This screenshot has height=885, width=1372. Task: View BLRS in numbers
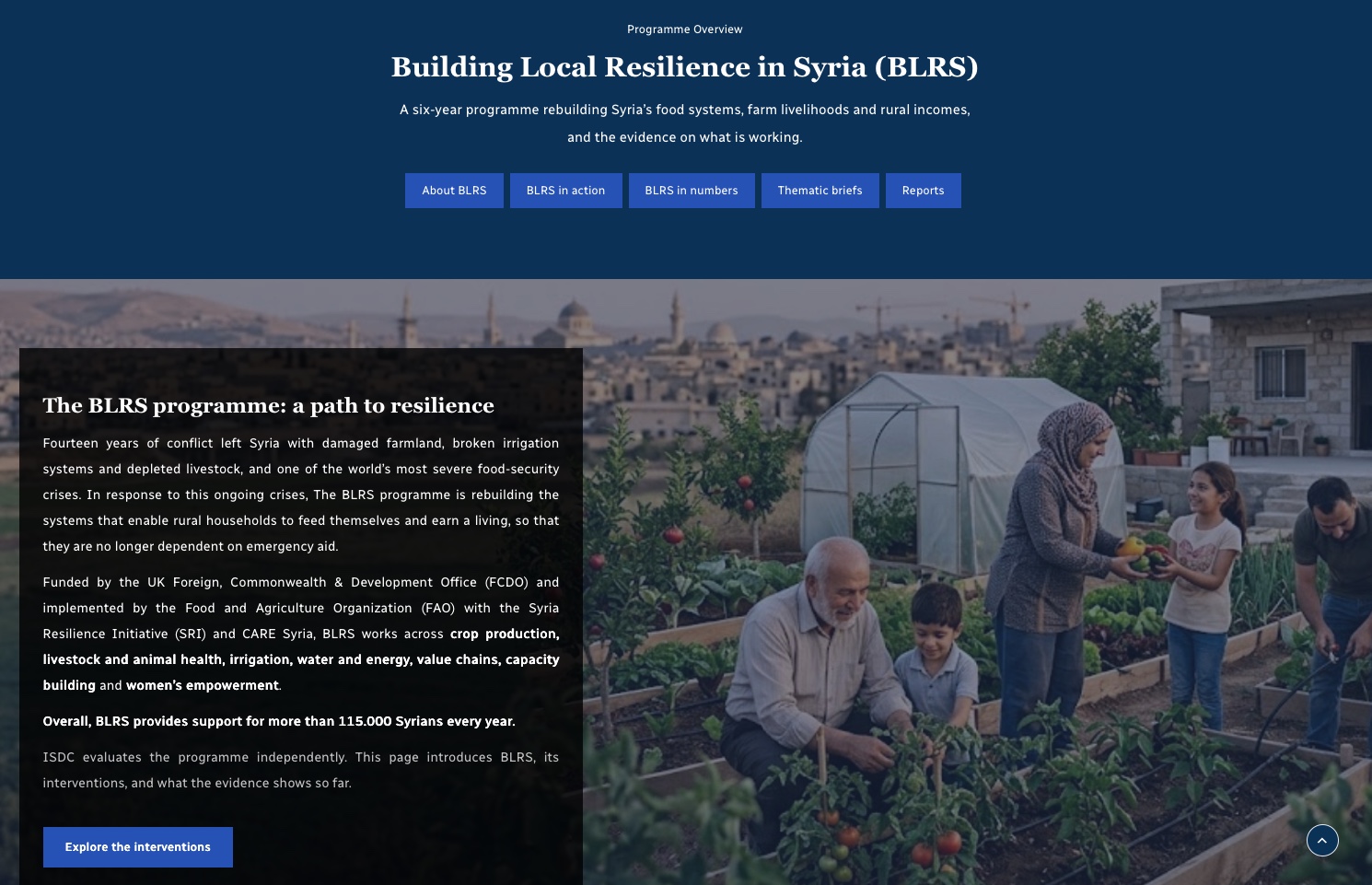692,191
